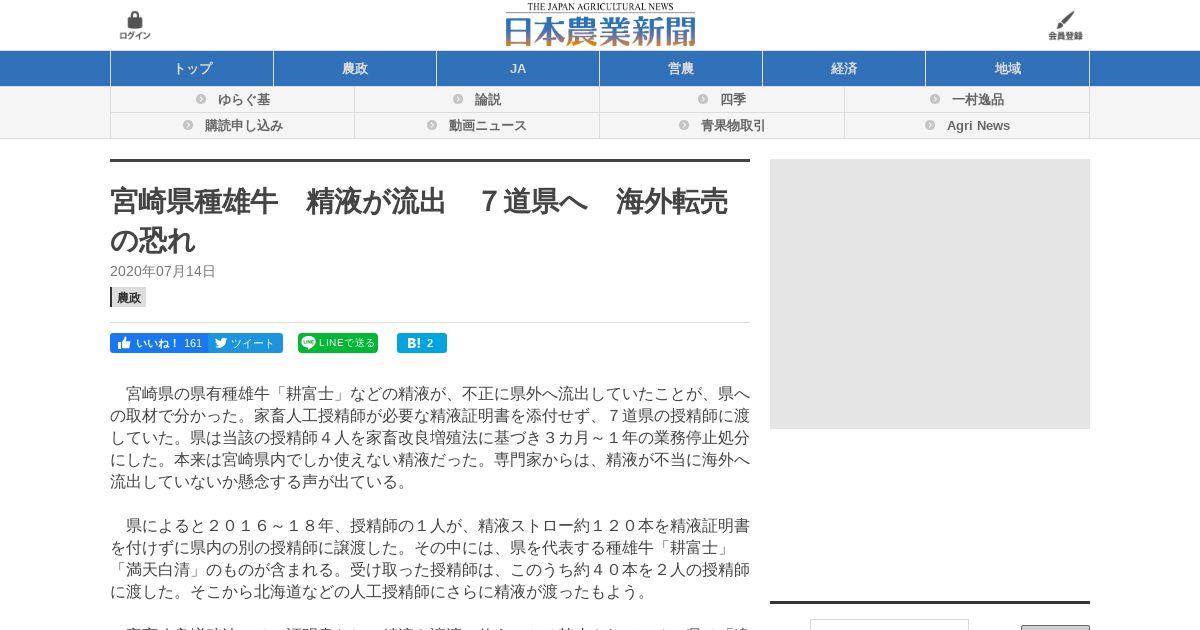Screen dimensions: 1200x630
Task: Click the article headline 宮崎県種雄牛
Action: pyautogui.click(x=419, y=220)
